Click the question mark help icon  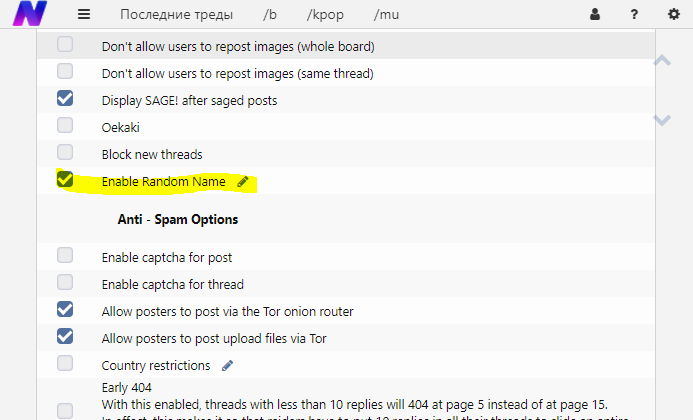click(x=634, y=15)
